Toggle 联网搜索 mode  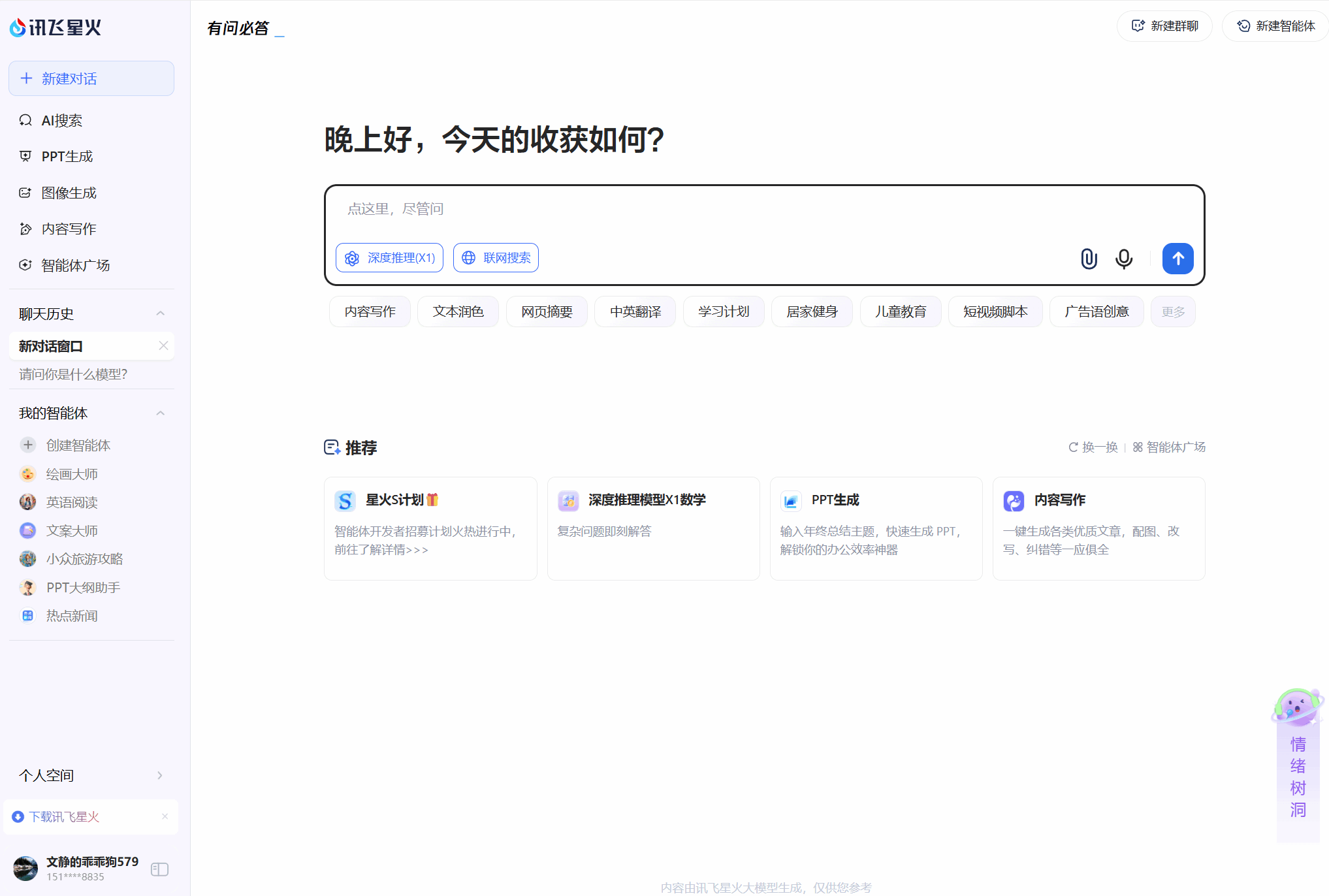pos(496,258)
